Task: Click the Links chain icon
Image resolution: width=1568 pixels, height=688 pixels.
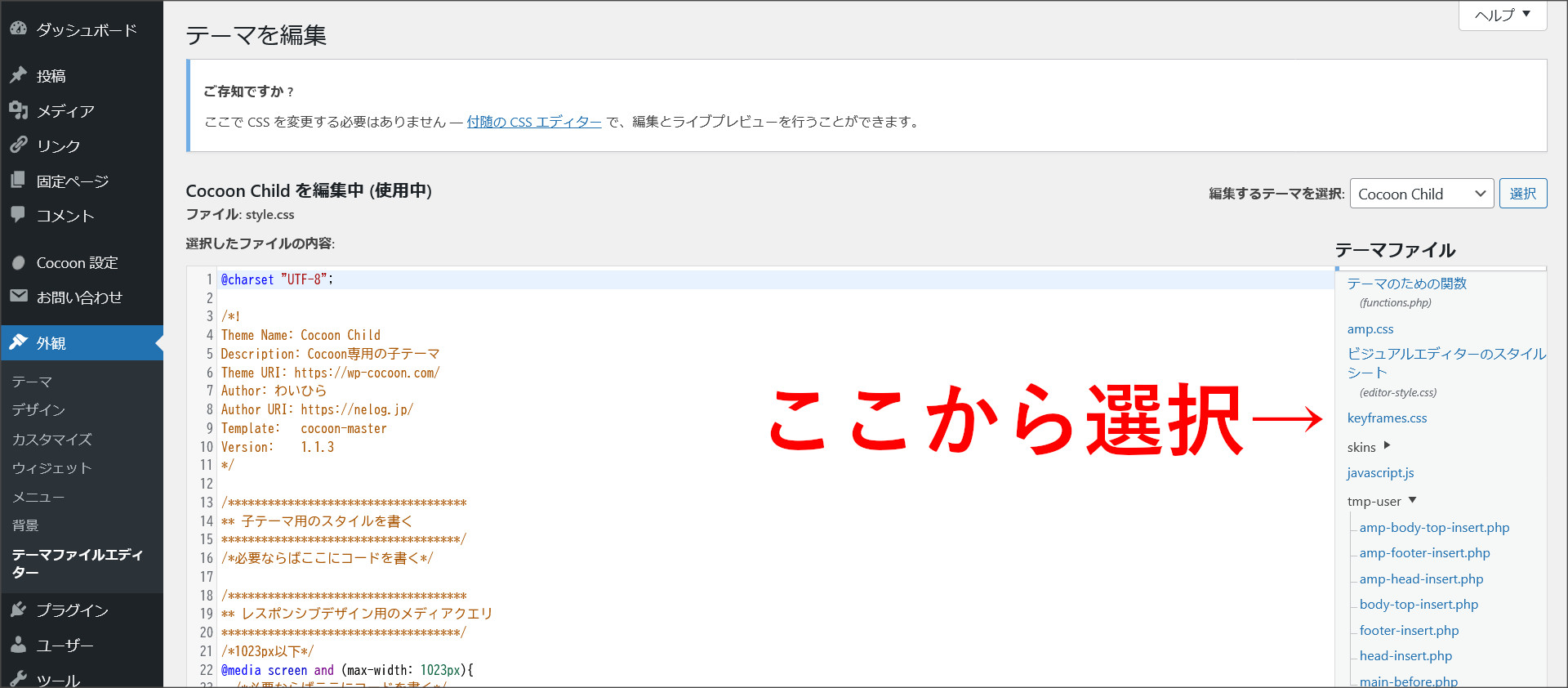Action: (18, 145)
